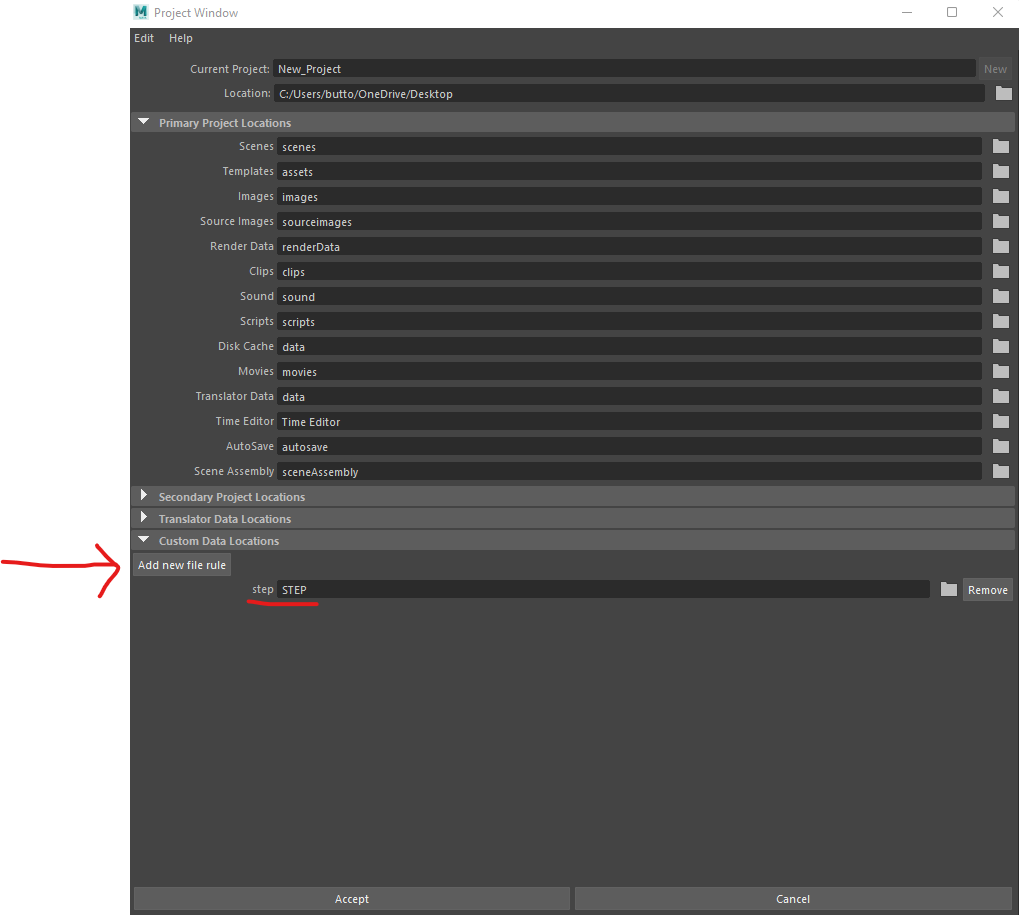Click the Templates field containing assets
The height and width of the screenshot is (915, 1019).
click(x=629, y=172)
